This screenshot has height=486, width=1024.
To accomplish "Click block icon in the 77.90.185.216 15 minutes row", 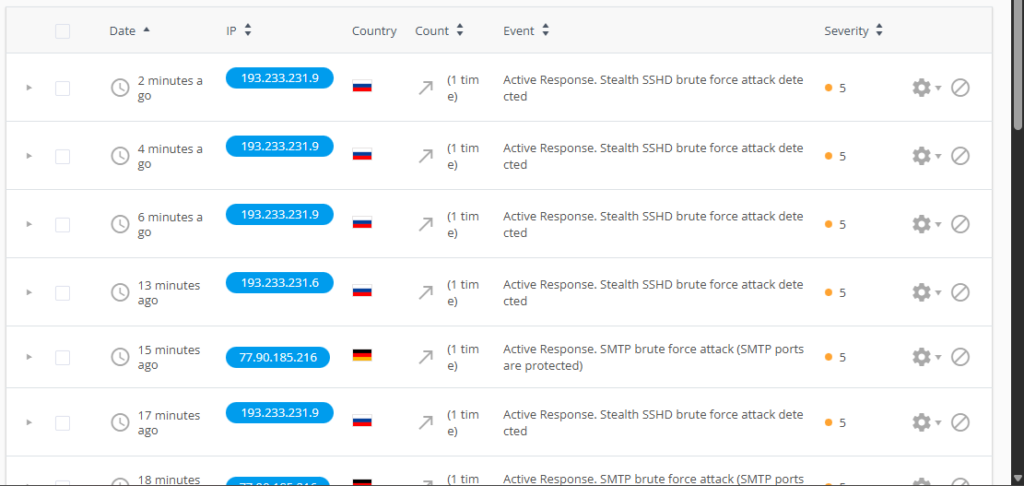I will [x=960, y=357].
